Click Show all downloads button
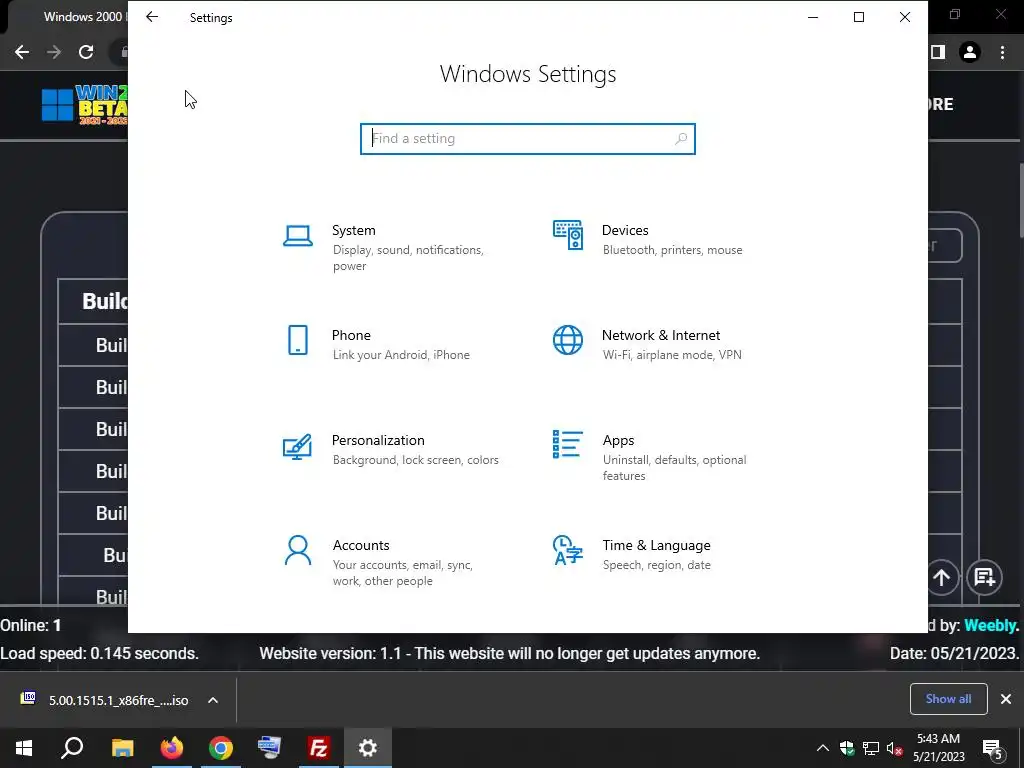This screenshot has width=1024, height=768. [948, 699]
